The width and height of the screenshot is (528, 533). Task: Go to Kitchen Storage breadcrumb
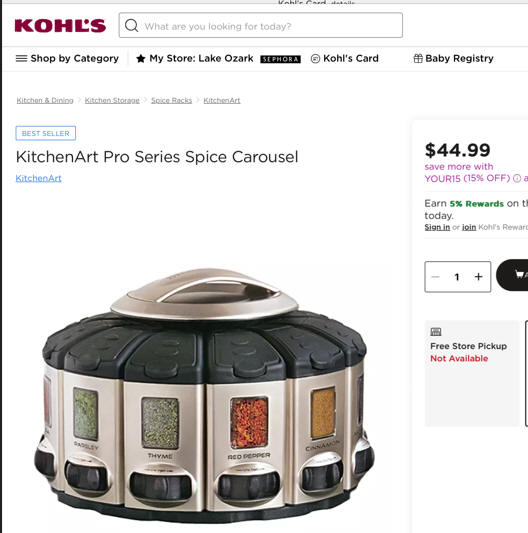(x=112, y=100)
